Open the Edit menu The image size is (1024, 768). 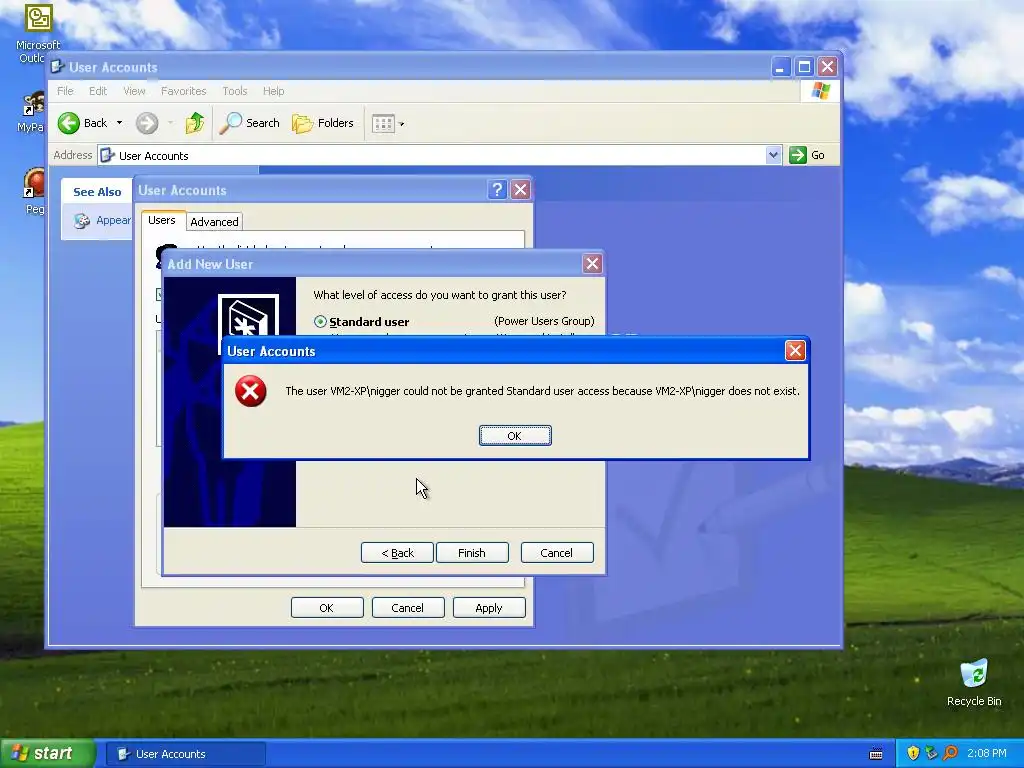click(x=98, y=91)
